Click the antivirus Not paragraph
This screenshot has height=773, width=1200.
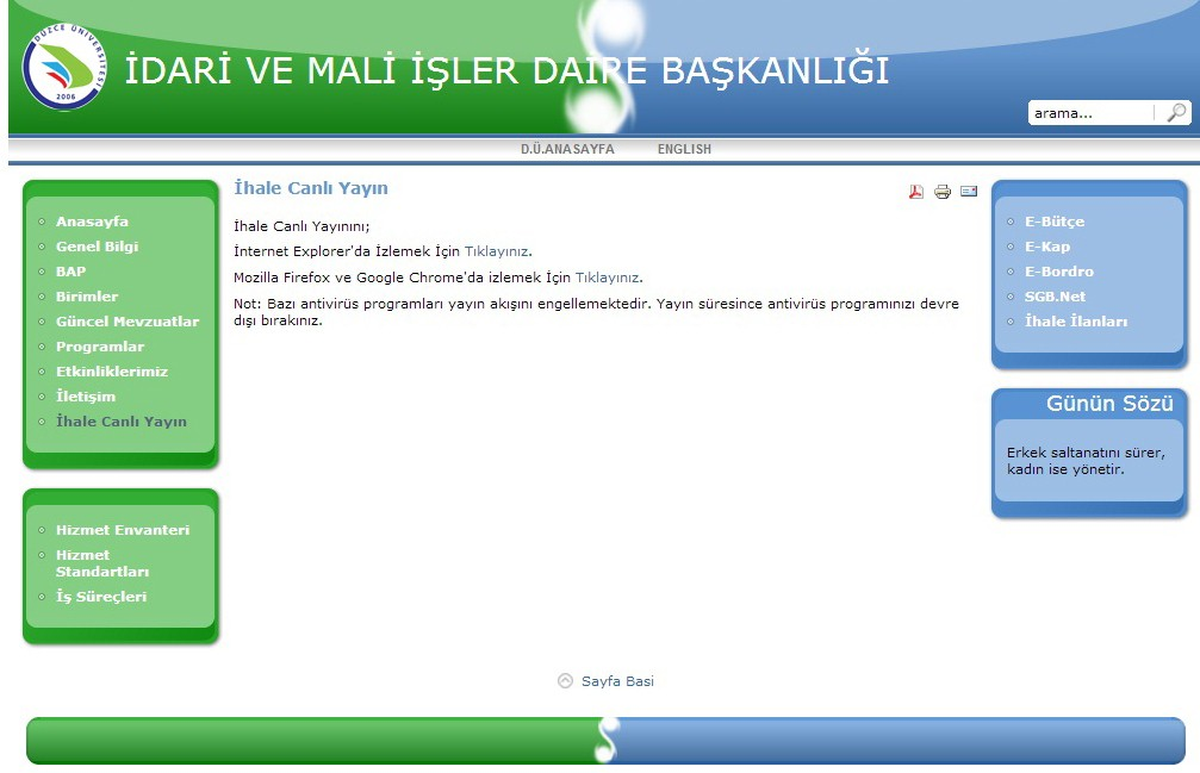[x=596, y=313]
